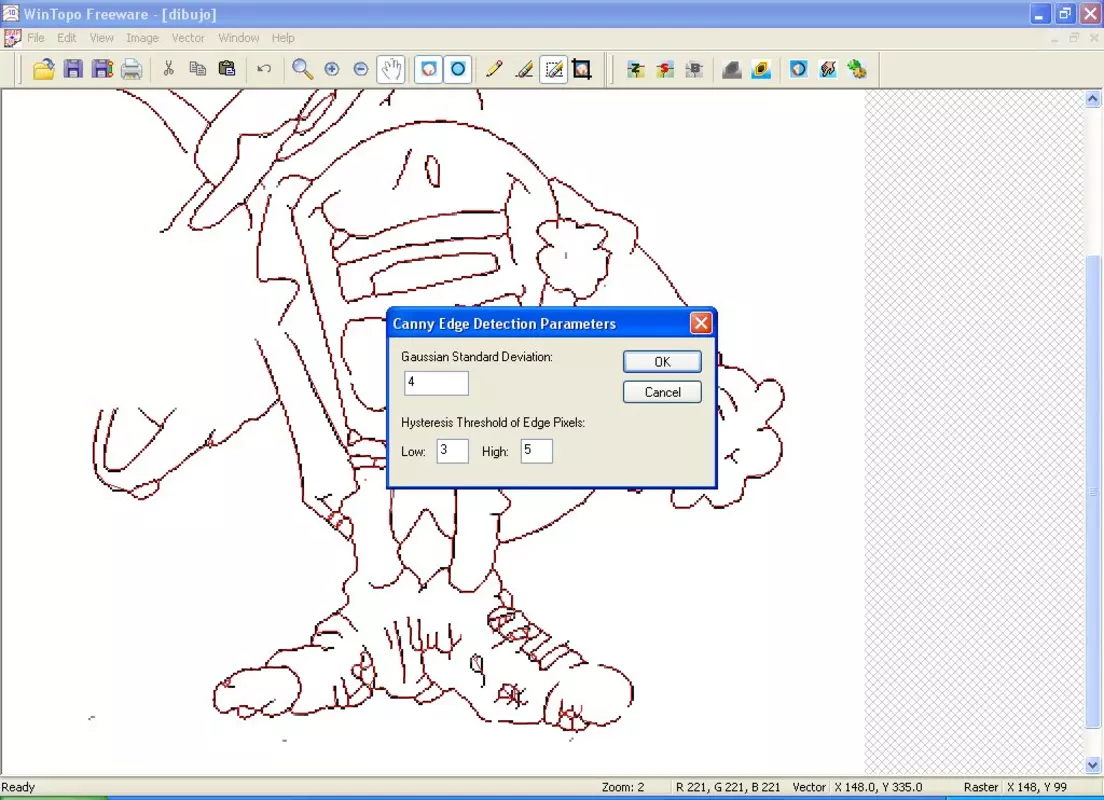Click the black hatching-on-blue toolbar icon
1104x800 pixels.
point(828,69)
